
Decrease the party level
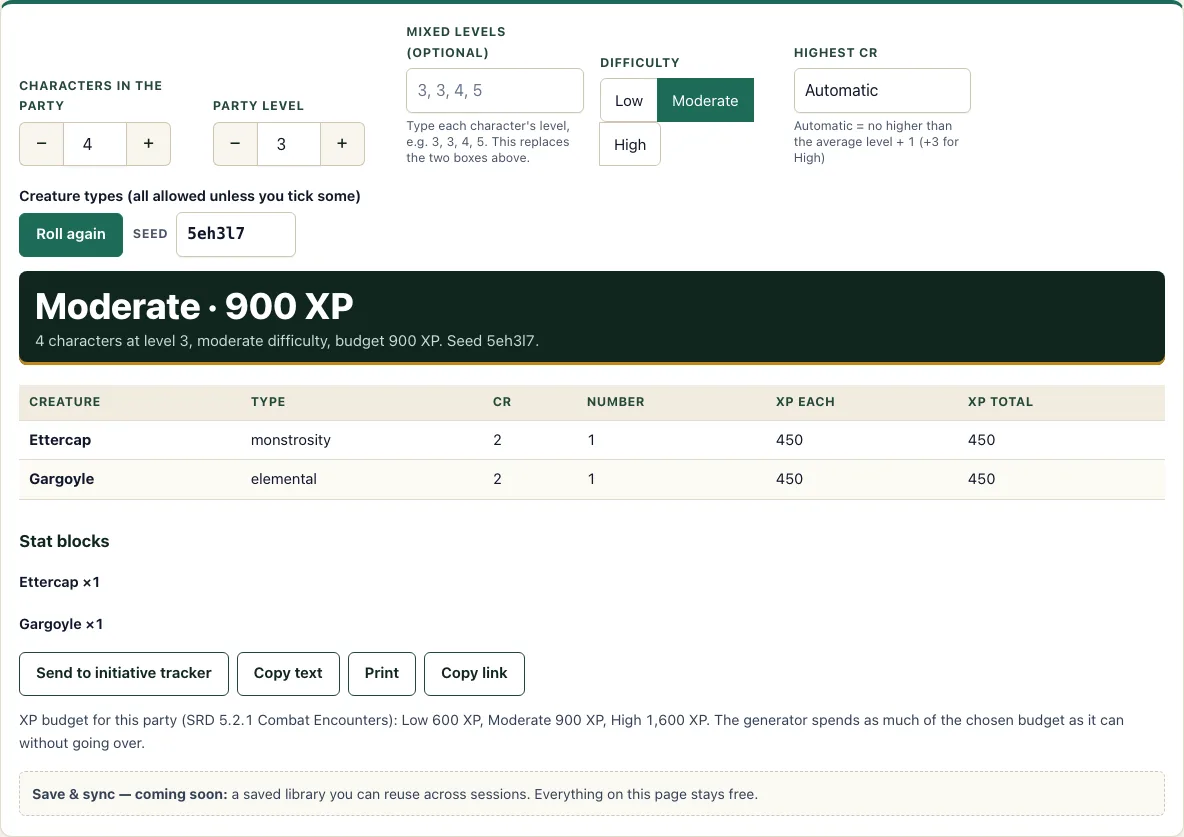pos(235,144)
